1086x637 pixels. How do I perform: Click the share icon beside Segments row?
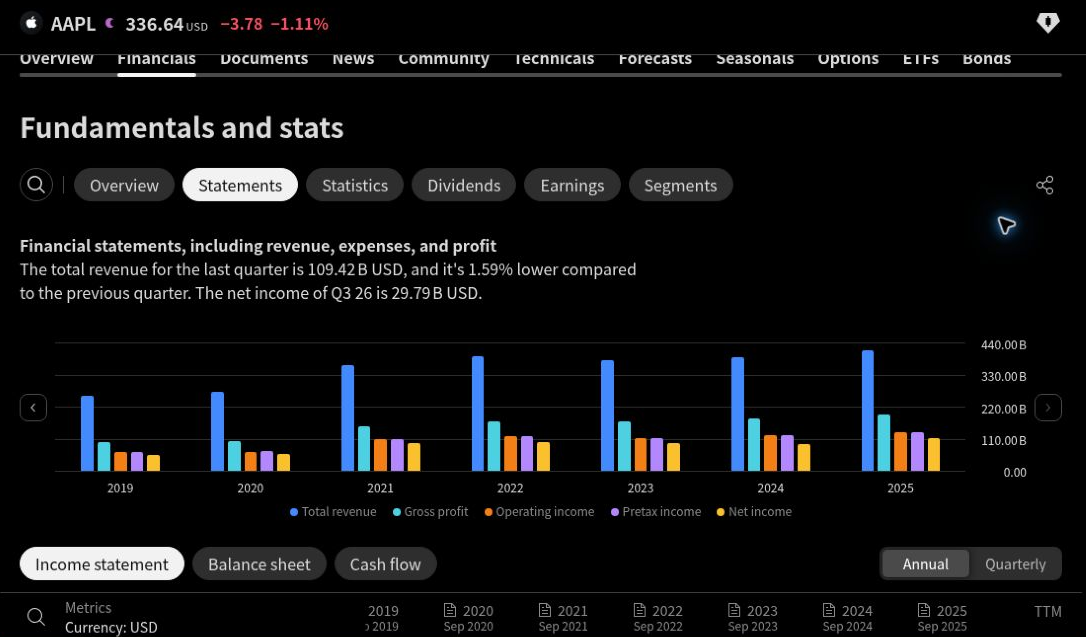coord(1044,185)
